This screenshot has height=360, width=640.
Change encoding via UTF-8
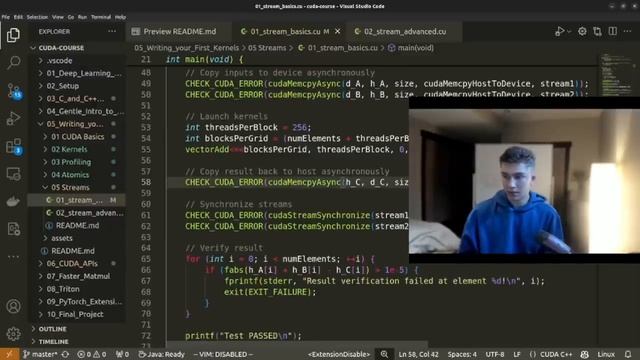[x=495, y=354]
